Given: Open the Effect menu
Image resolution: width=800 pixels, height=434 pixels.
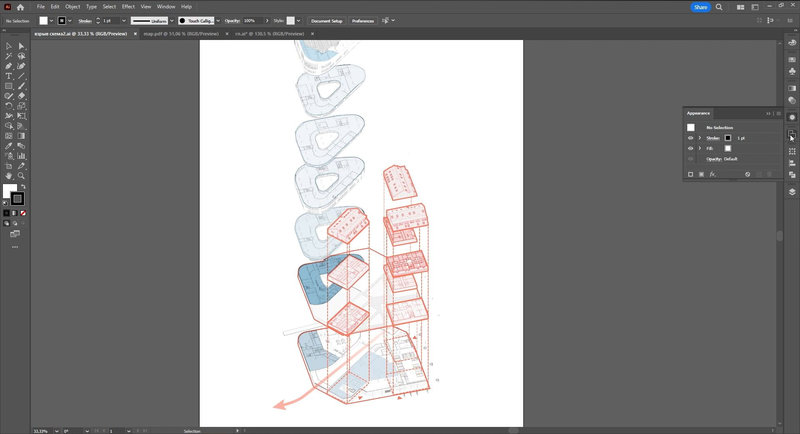Looking at the screenshot, I should pos(128,7).
